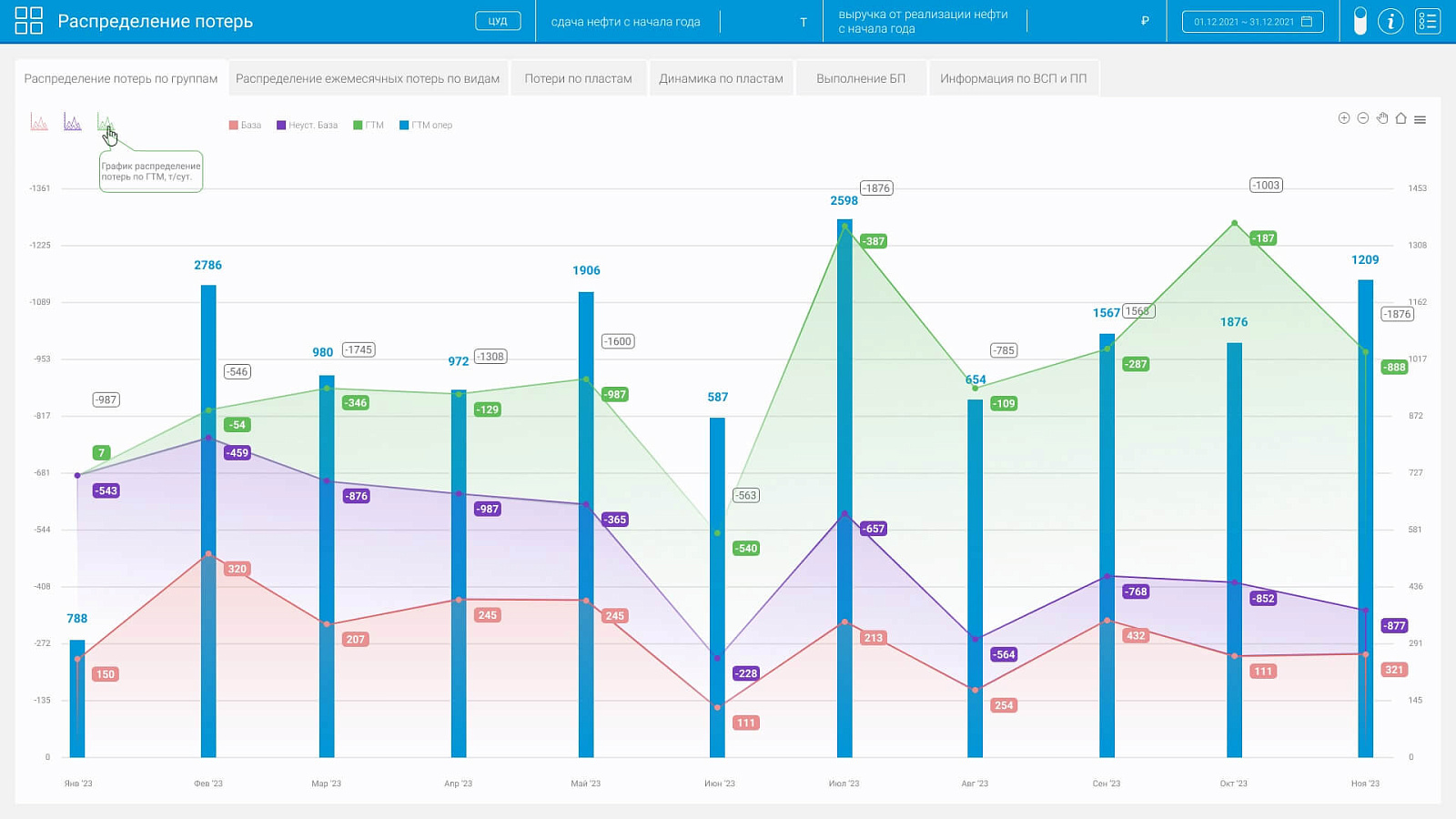Click the red 320 data label

click(x=237, y=569)
